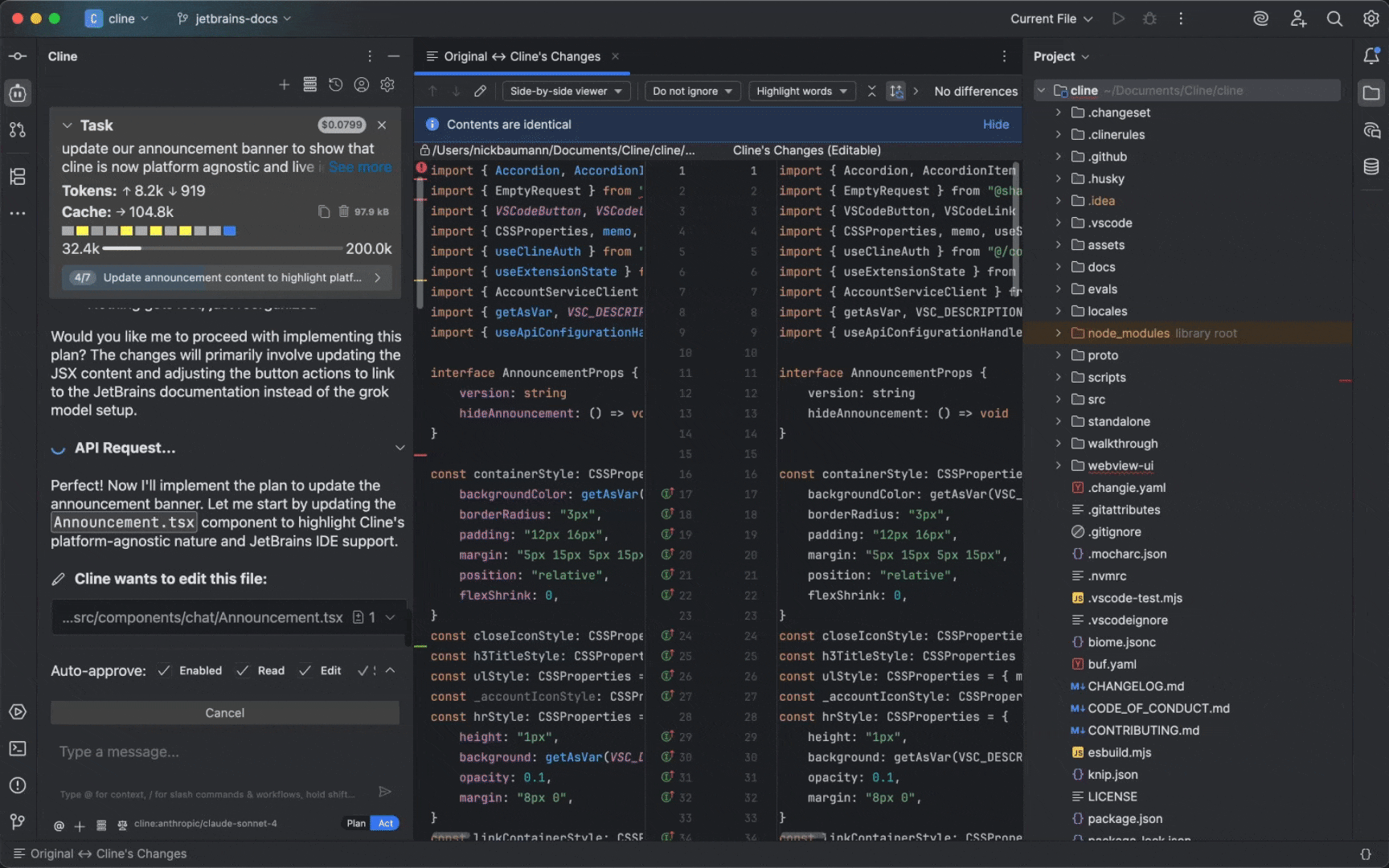Go to next difference arrow
Screen dimensions: 1389x868
coord(456,91)
